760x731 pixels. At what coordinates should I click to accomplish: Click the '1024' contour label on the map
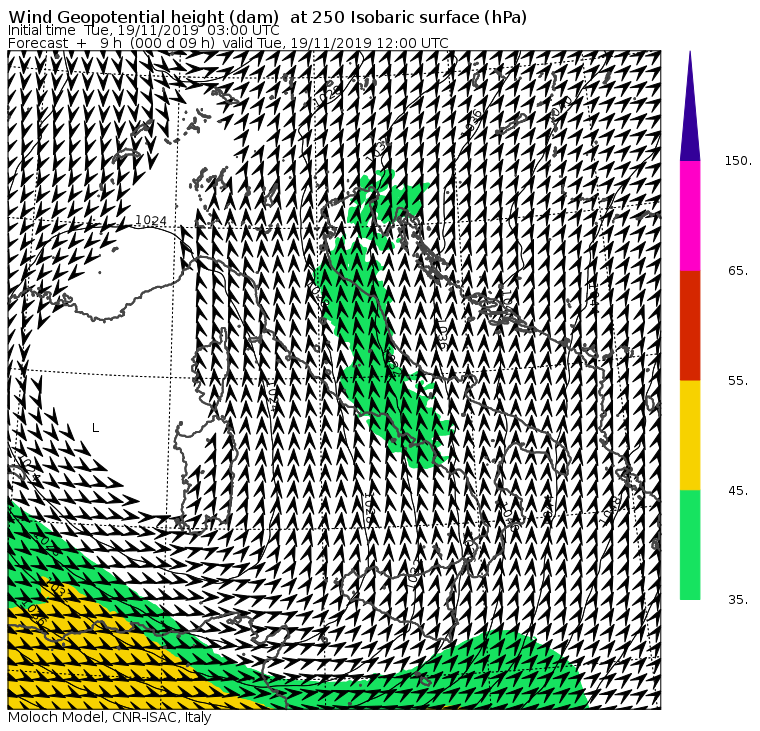(x=150, y=221)
